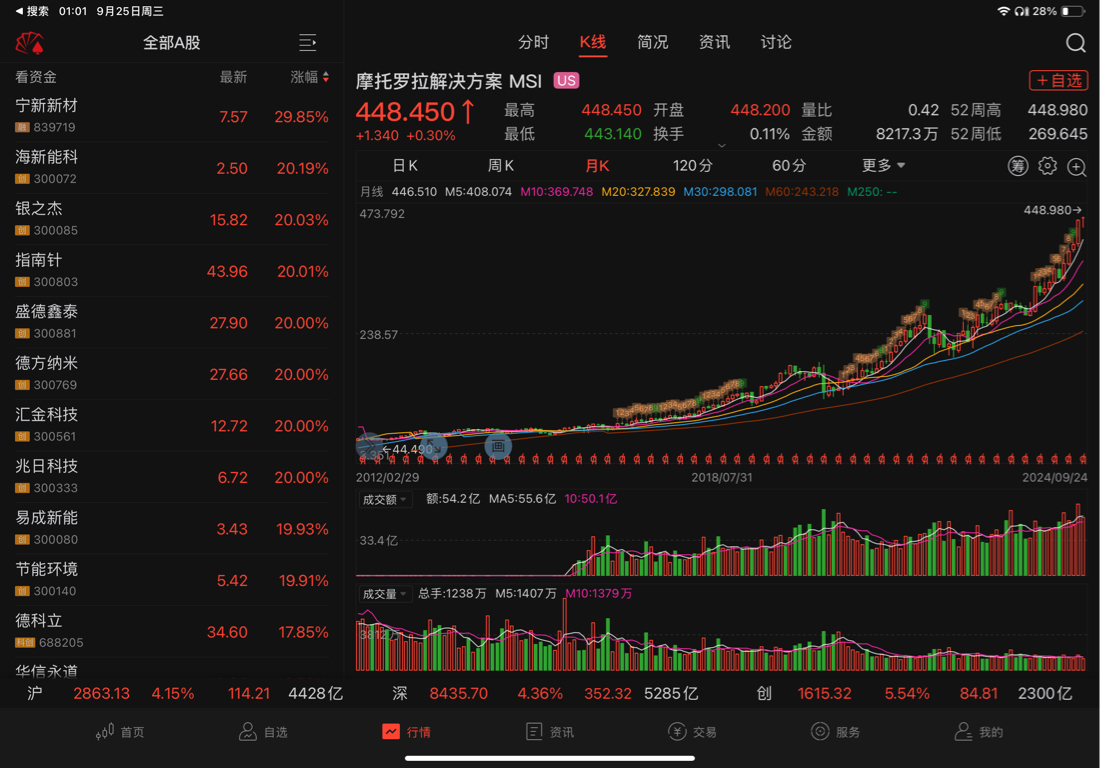This screenshot has height=768, width=1100.
Task: Open 节能环境 stock row
Action: 172,580
